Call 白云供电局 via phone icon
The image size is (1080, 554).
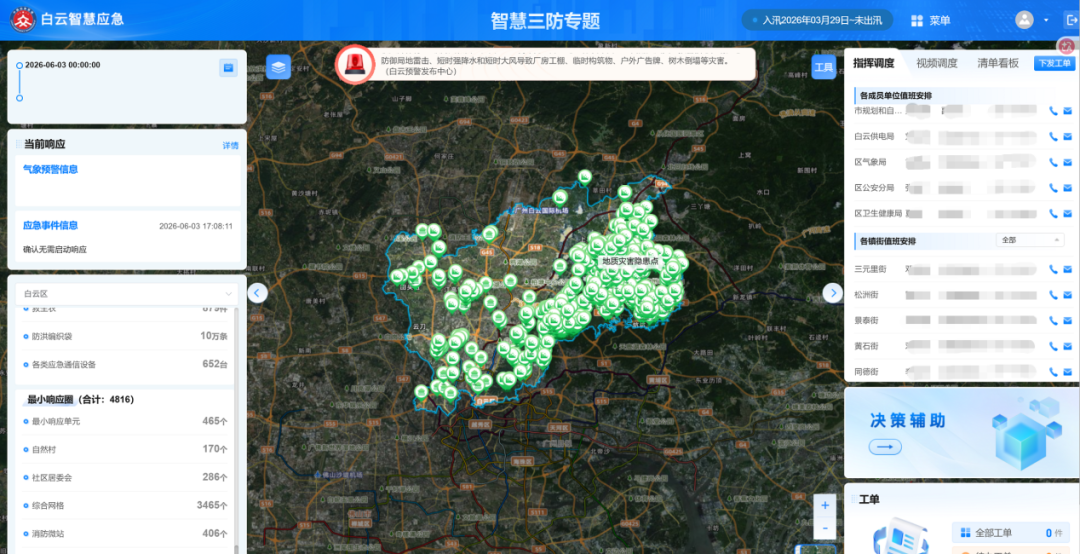pos(1053,136)
